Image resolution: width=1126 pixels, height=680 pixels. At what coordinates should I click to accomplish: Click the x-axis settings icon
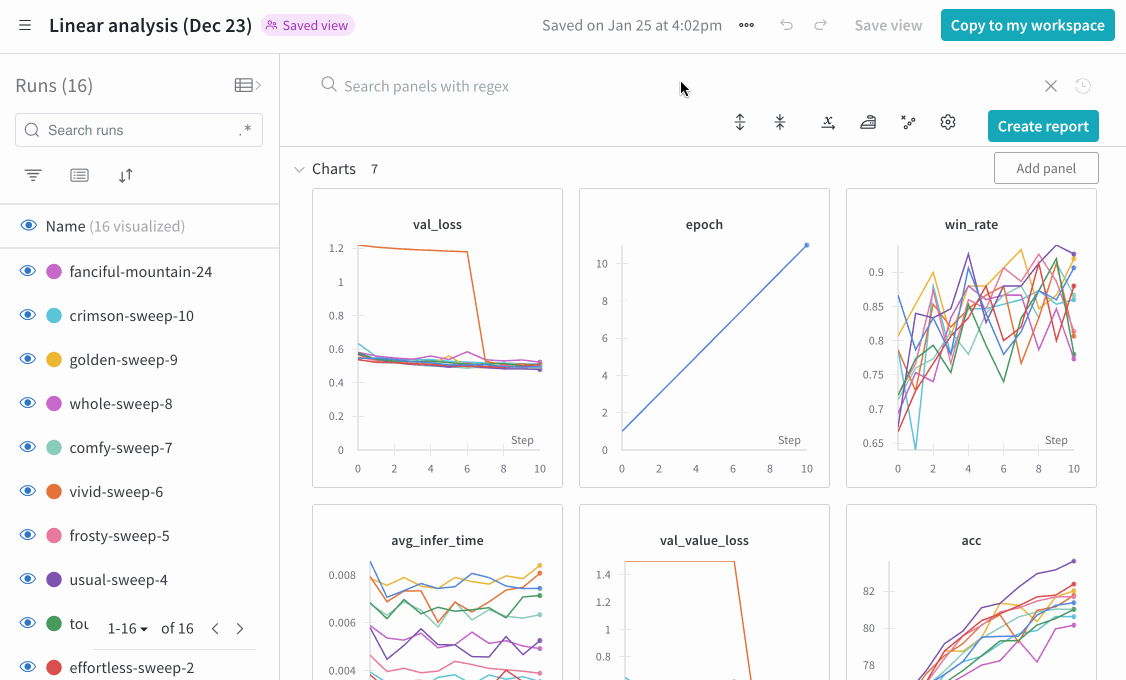point(828,122)
